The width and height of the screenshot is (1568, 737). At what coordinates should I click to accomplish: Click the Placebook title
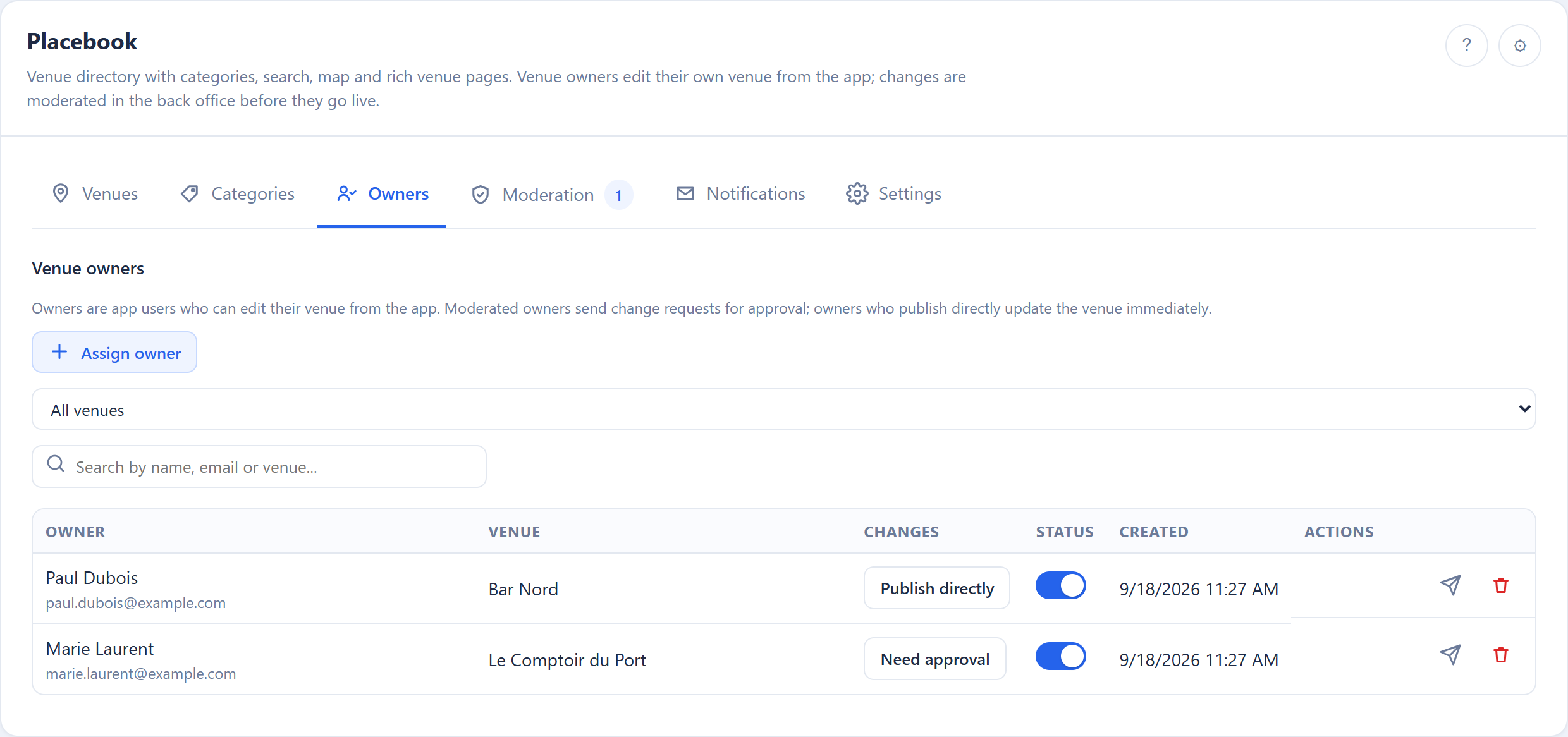tap(82, 42)
